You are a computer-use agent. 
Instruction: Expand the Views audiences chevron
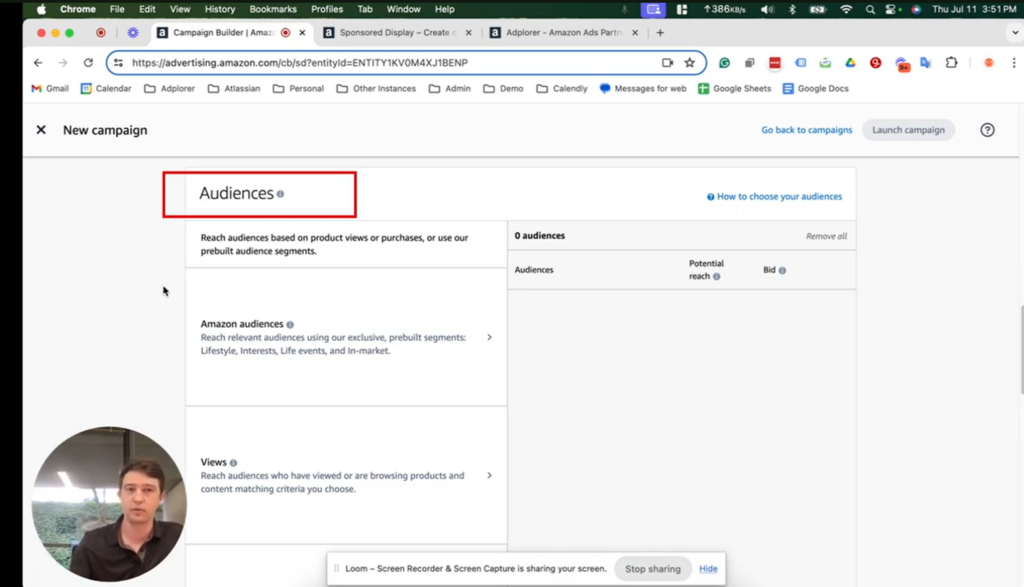pos(489,475)
